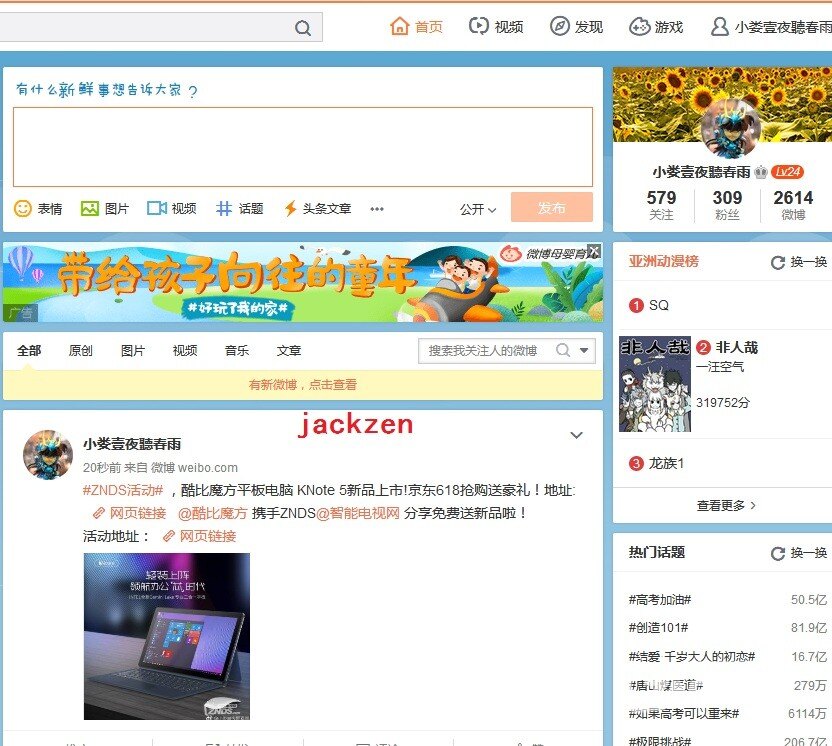The height and width of the screenshot is (746, 832).
Task: Open first 网页链接 after 地址
Action: pos(129,513)
